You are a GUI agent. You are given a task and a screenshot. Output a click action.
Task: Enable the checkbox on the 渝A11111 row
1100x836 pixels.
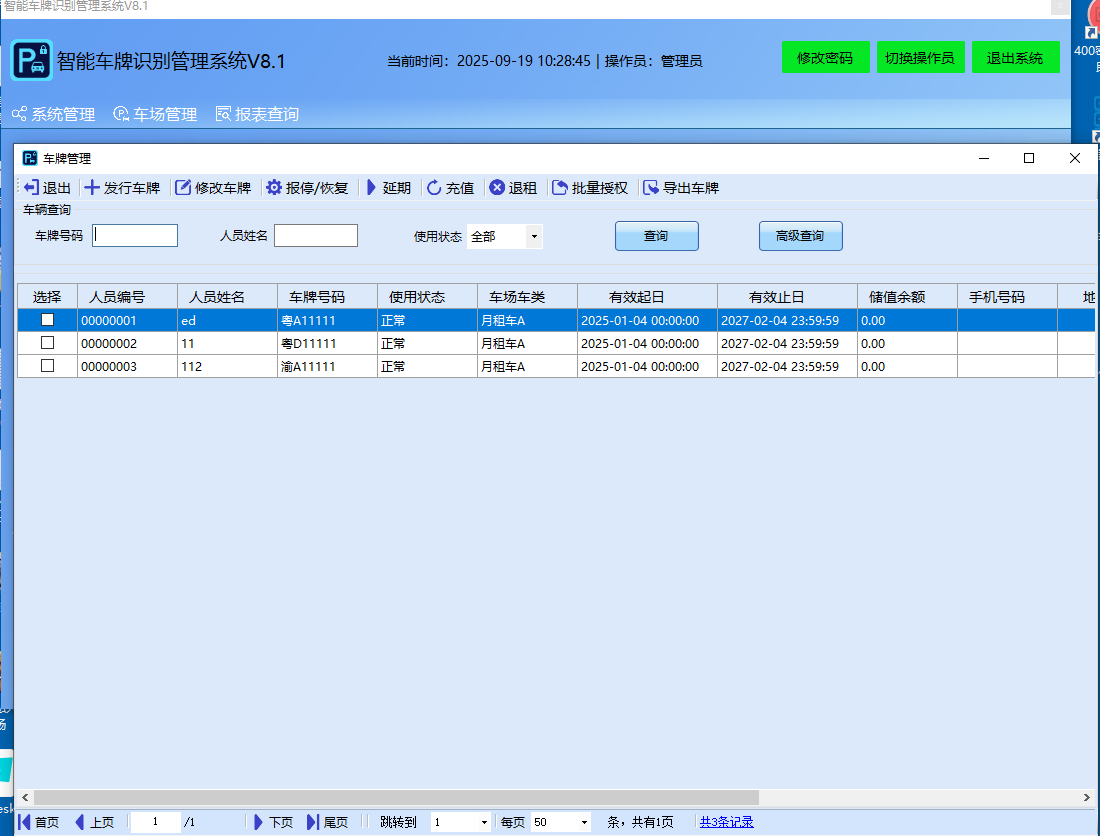[47, 366]
